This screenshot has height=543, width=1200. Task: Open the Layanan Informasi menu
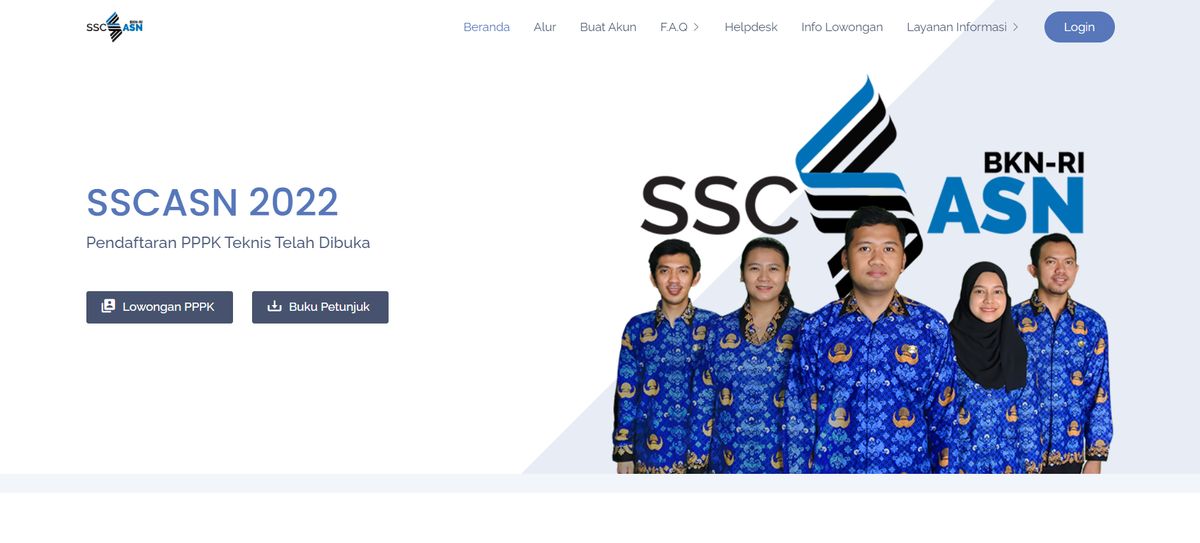coord(963,27)
